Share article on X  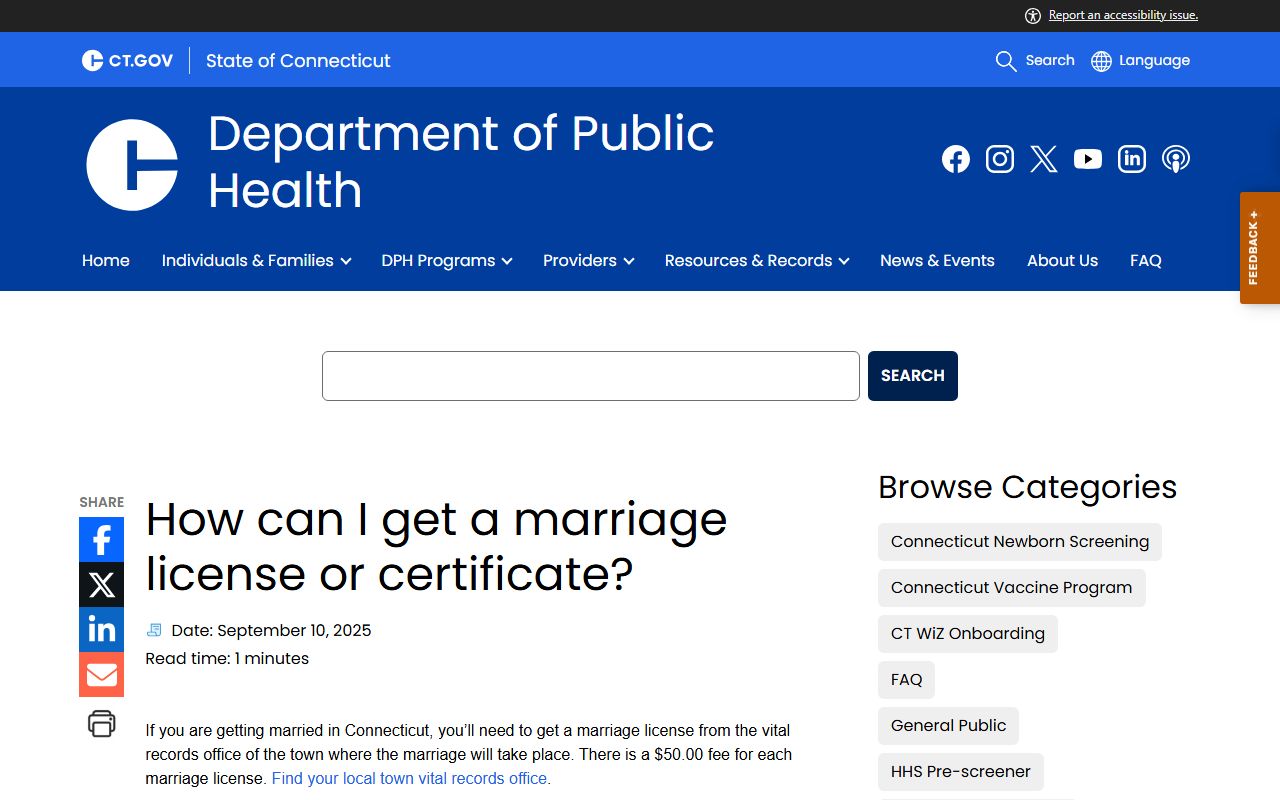coord(101,585)
